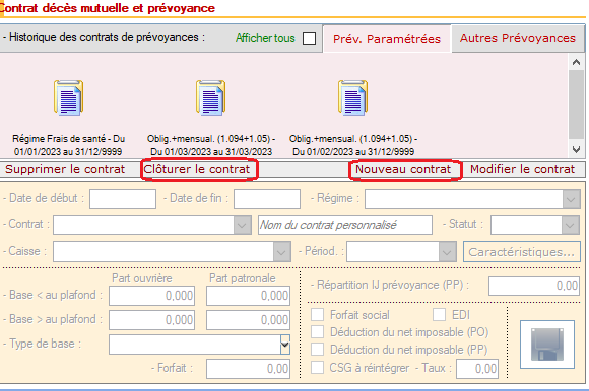Expand the Caisse dropdown list
This screenshot has width=589, height=391.
coord(281,252)
